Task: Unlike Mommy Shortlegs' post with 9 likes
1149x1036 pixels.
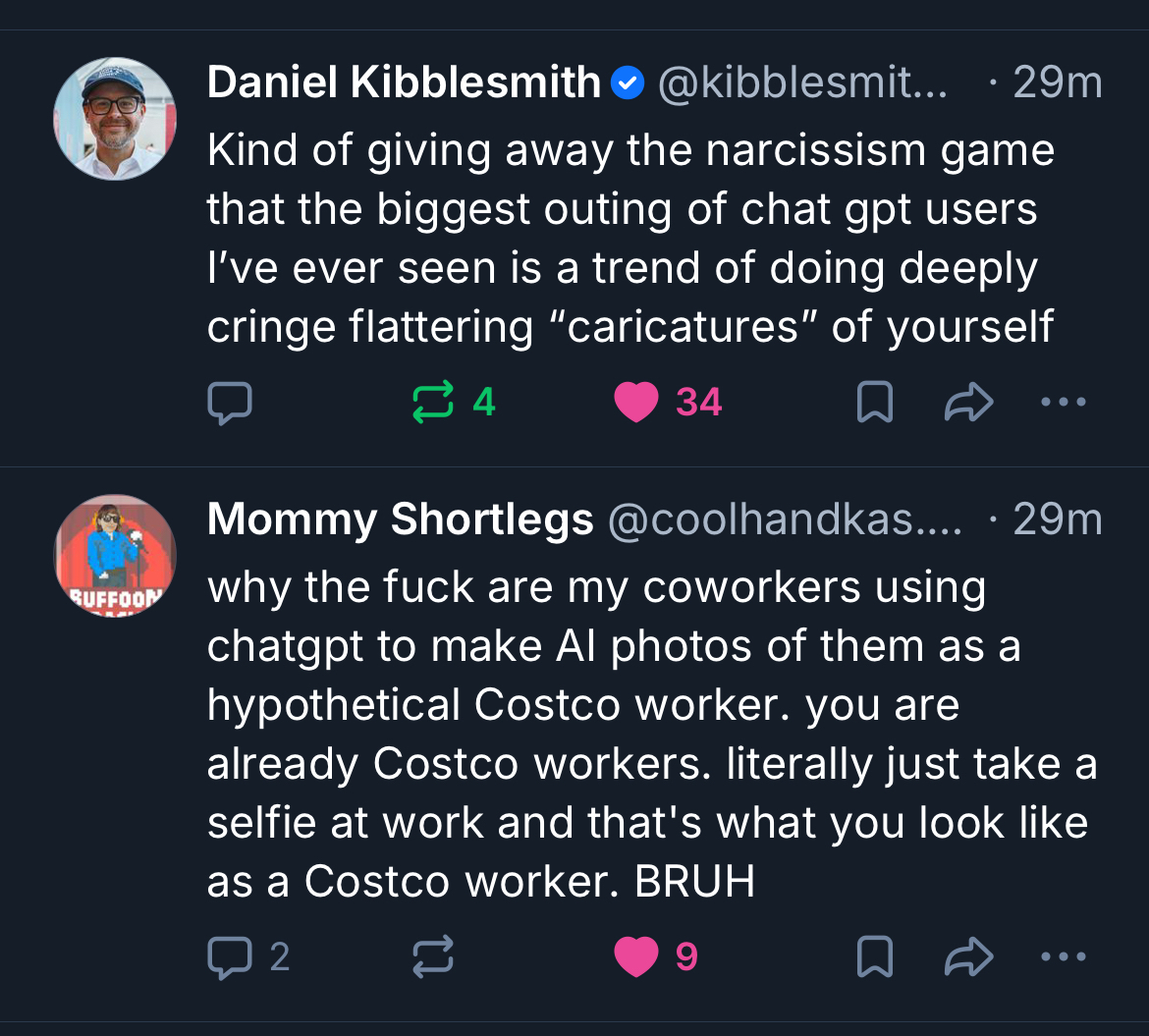Action: tap(635, 956)
